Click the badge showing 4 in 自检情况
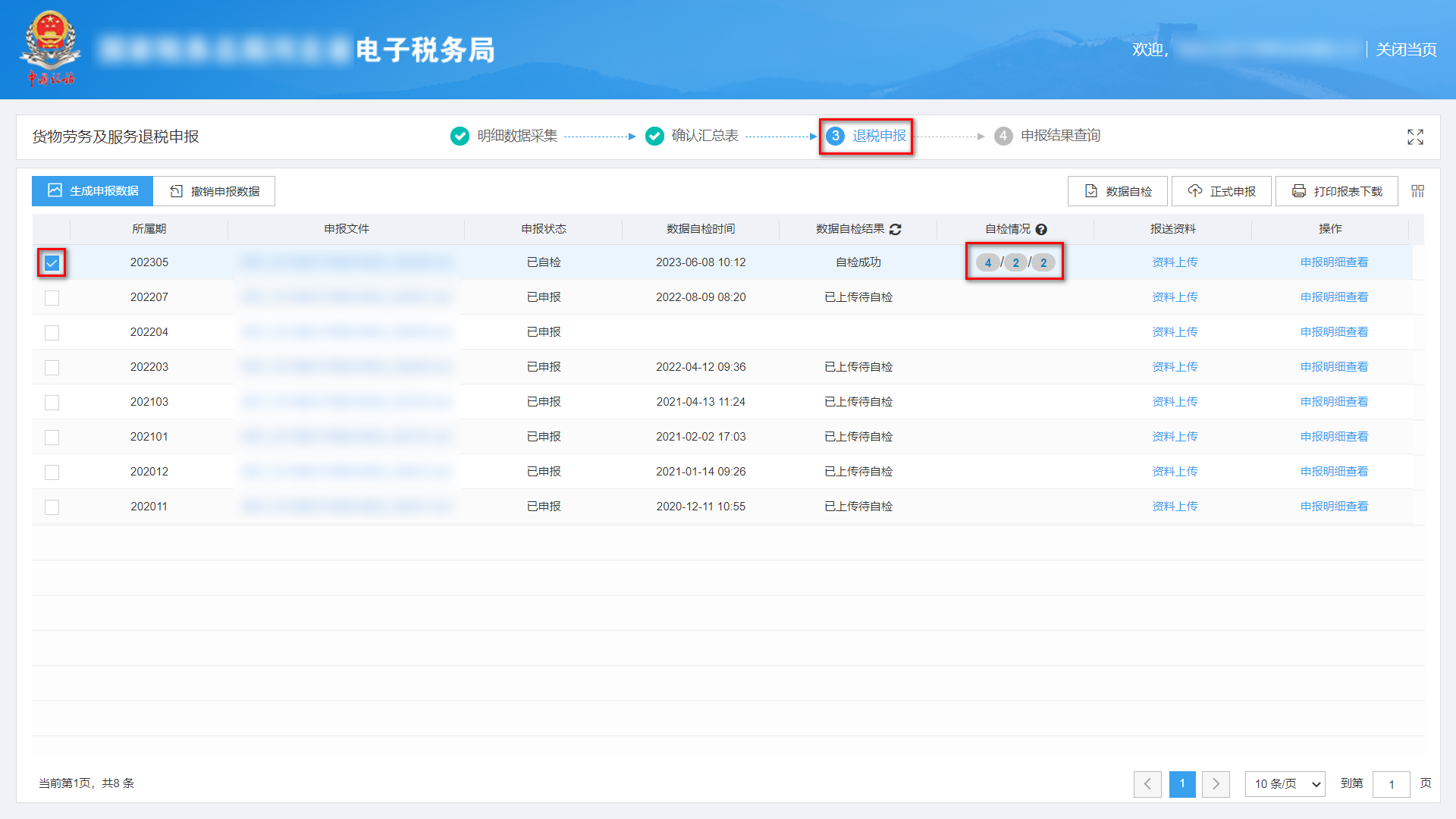 pyautogui.click(x=988, y=262)
